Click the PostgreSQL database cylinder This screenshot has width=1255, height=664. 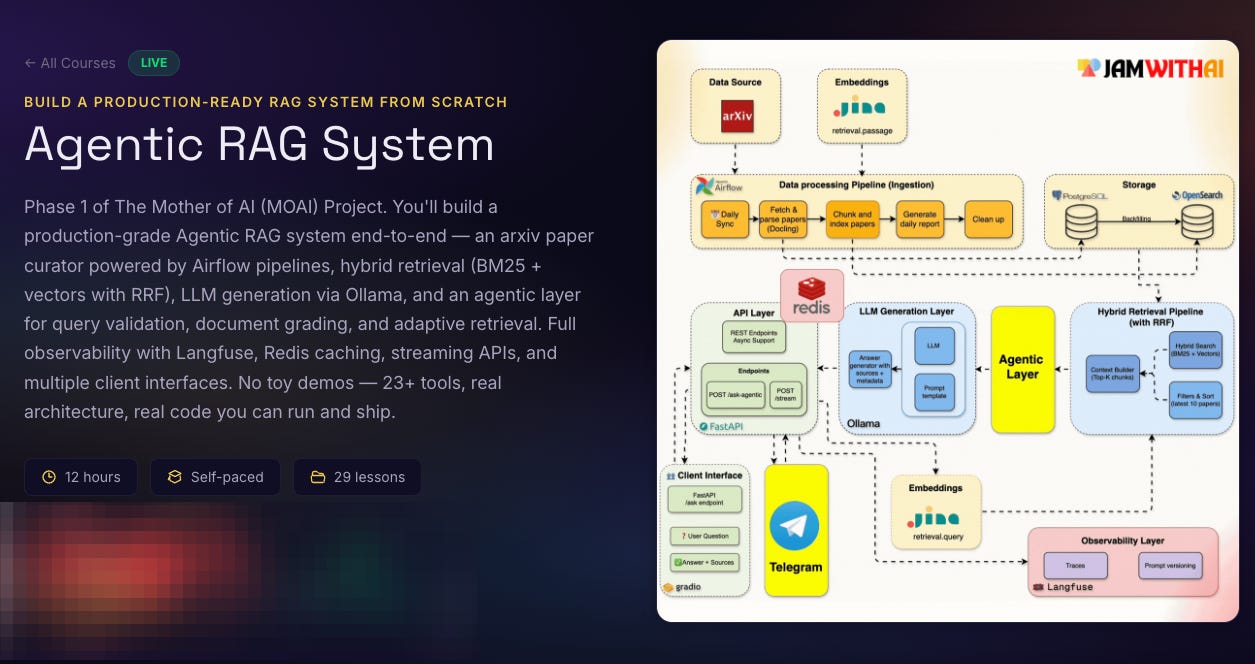pyautogui.click(x=1080, y=223)
